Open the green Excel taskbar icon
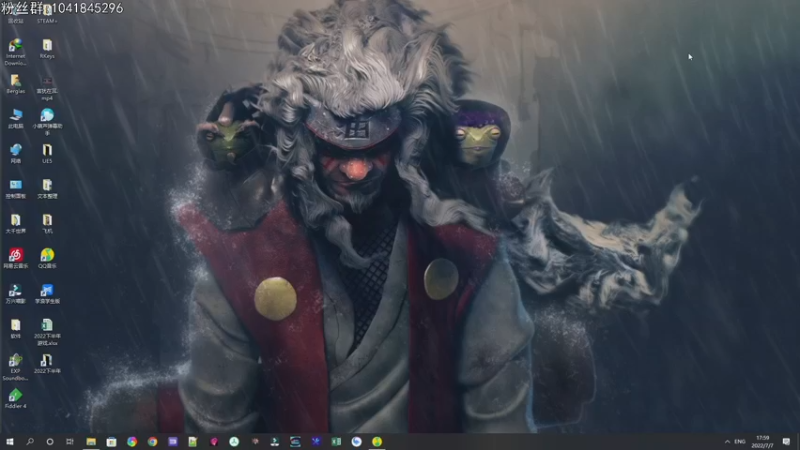This screenshot has width=800, height=450. 336,441
